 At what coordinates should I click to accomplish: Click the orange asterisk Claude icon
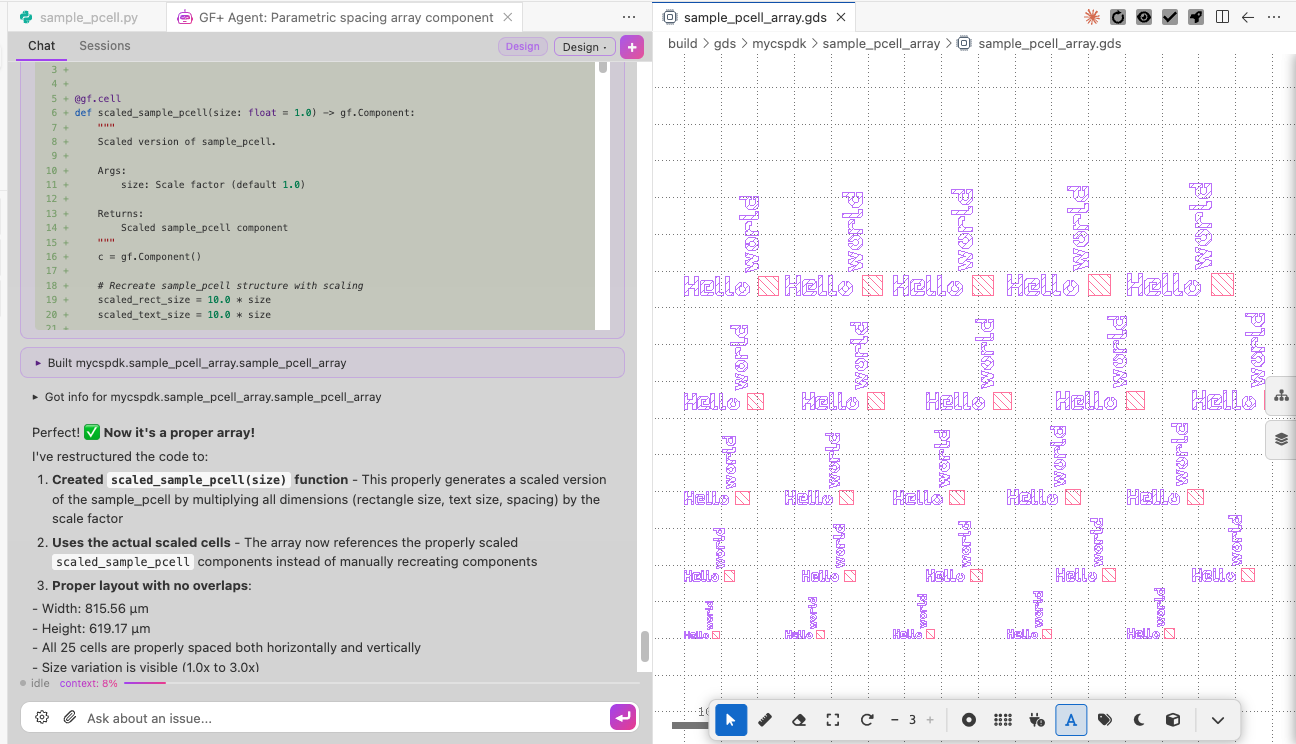(x=1092, y=17)
